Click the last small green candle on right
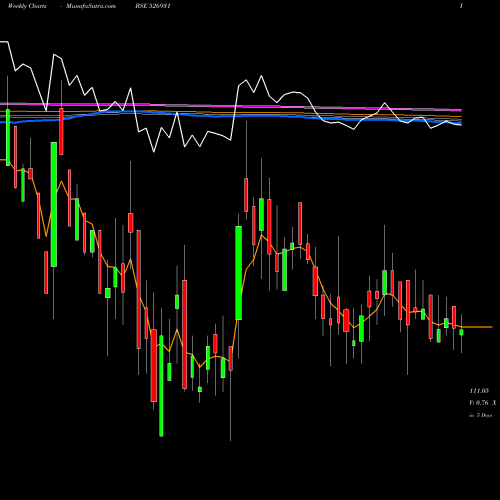This screenshot has height=500, width=500. coord(461,332)
